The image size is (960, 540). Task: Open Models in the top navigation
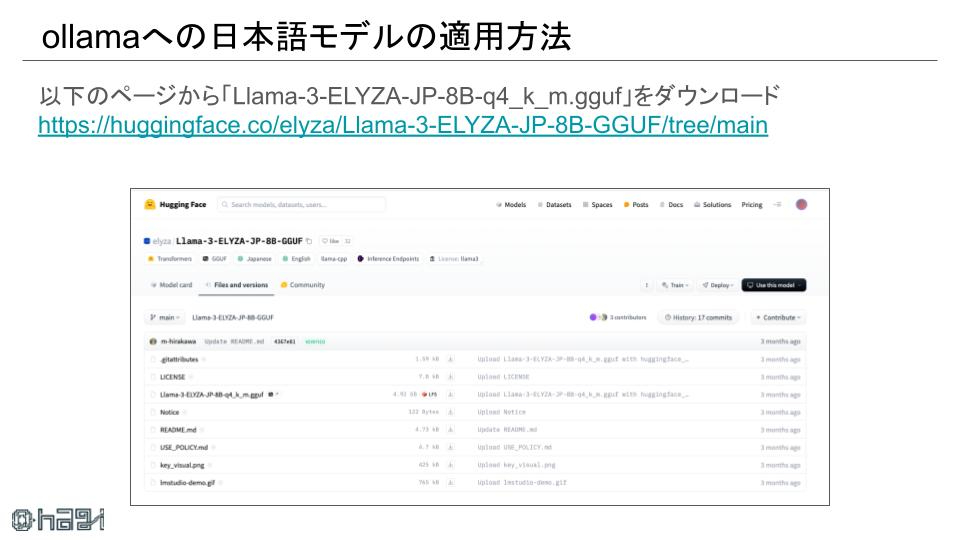coord(511,204)
